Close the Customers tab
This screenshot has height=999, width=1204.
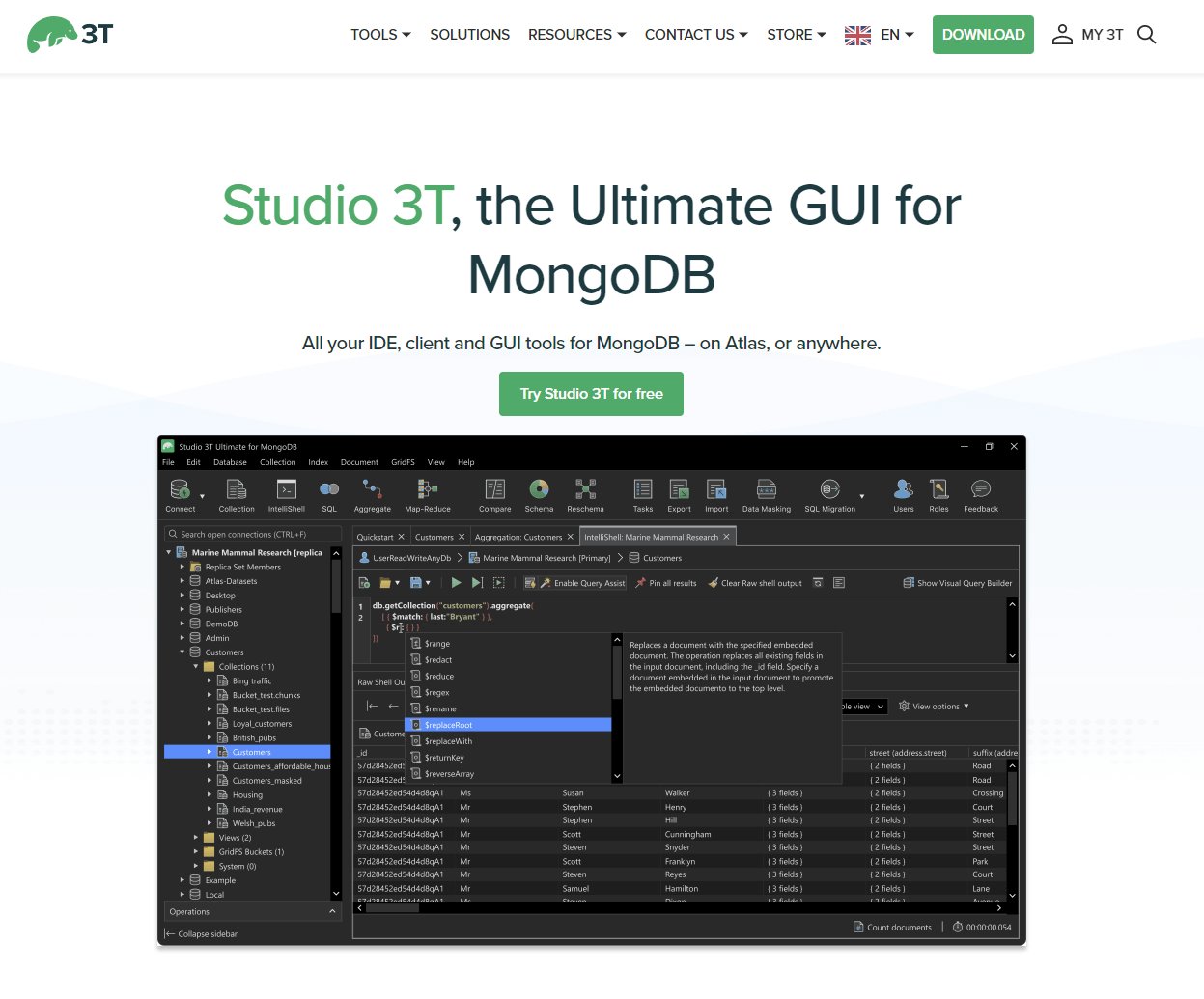462,537
